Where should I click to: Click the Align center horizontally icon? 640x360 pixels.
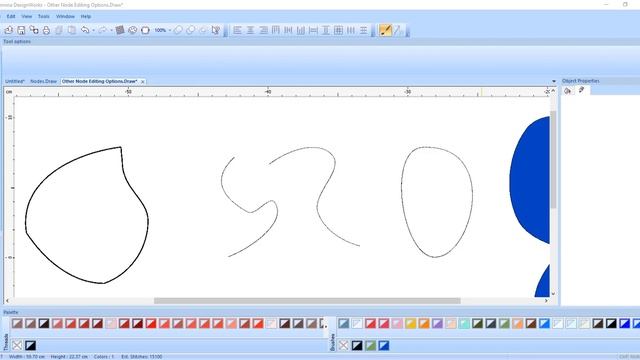(250, 30)
